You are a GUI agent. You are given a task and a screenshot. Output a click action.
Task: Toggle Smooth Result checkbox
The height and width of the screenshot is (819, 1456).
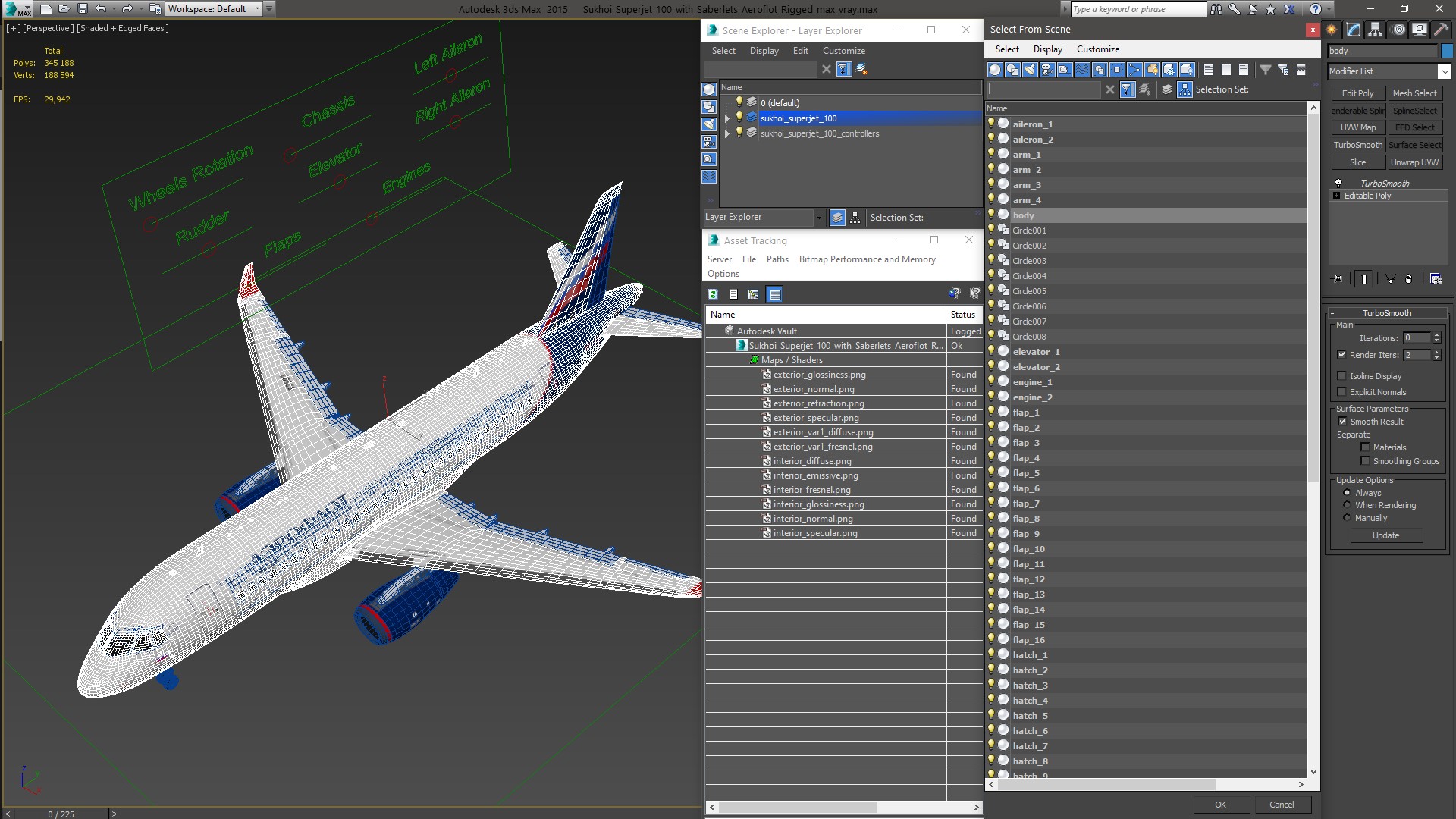point(1342,422)
